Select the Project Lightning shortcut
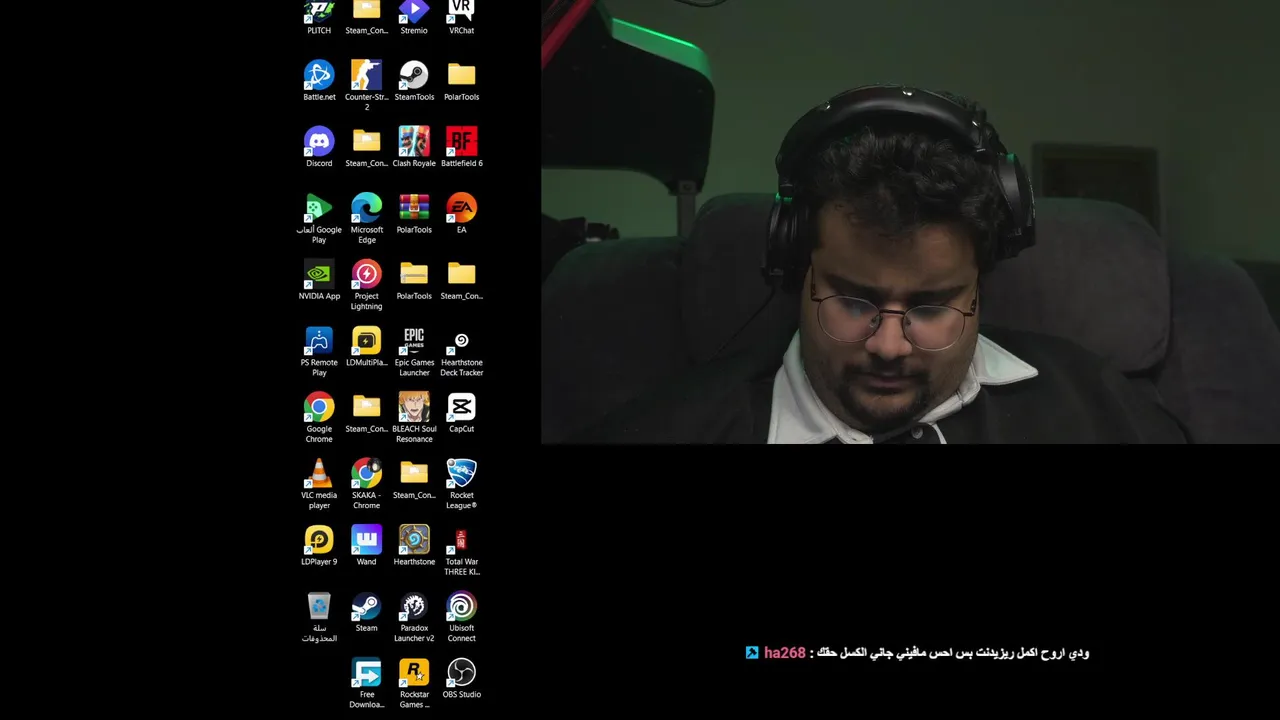The image size is (1280, 720). pyautogui.click(x=366, y=285)
